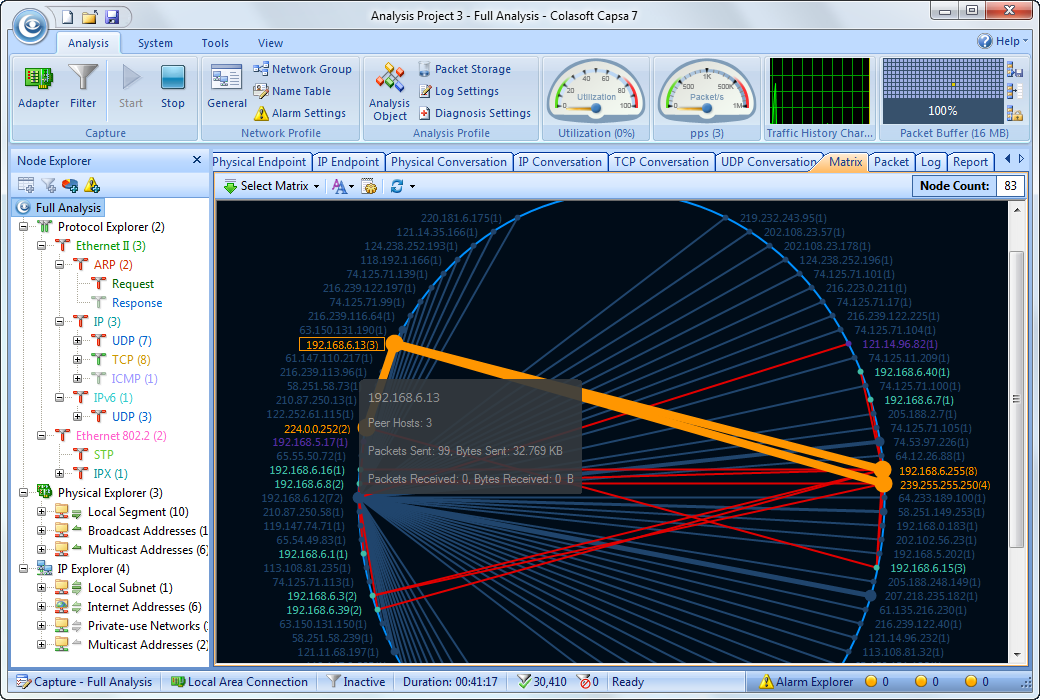This screenshot has height=700, width=1040.
Task: Click the Alarm Settings warning icon
Action: coord(262,114)
